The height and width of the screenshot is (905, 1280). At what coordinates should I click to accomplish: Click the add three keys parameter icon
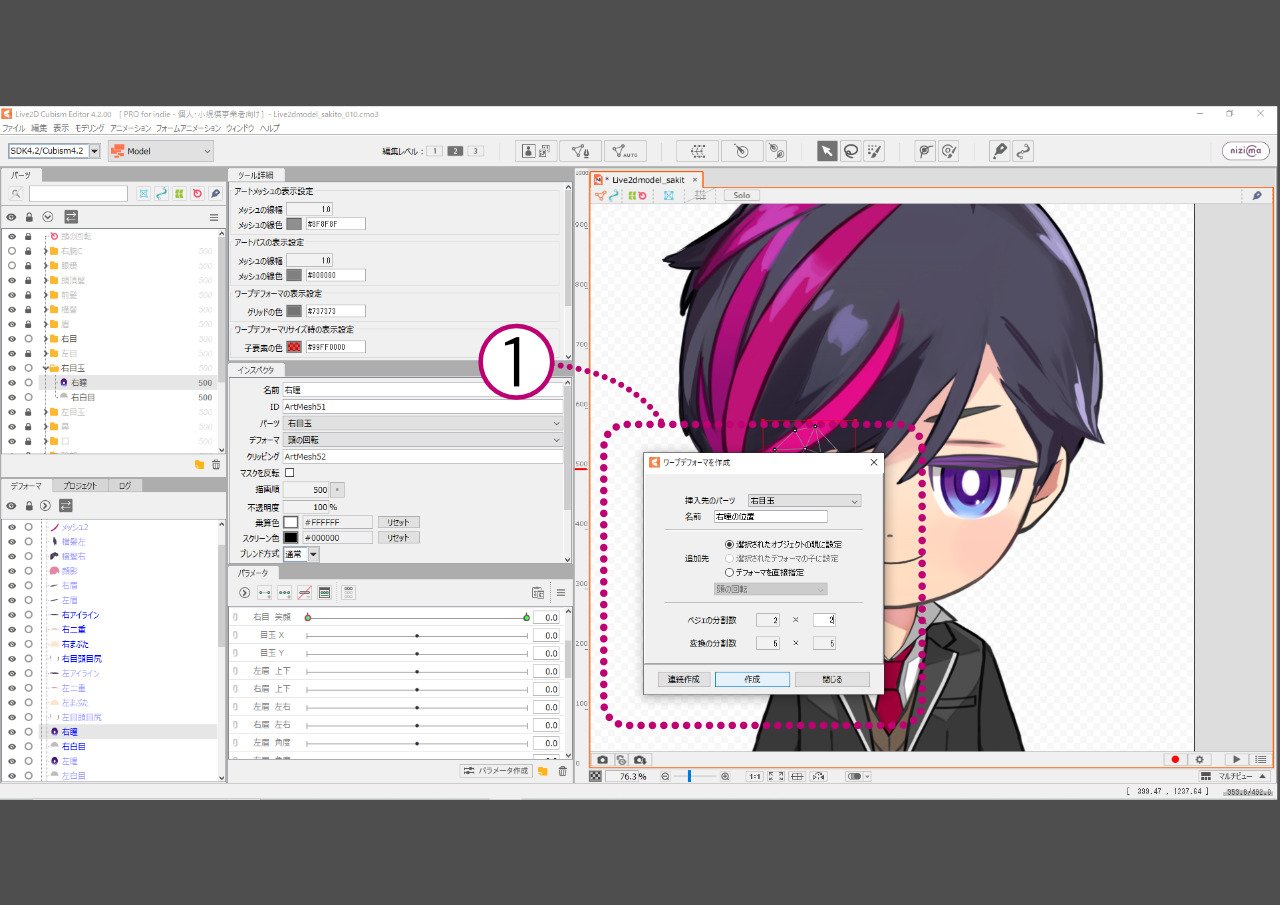click(285, 593)
